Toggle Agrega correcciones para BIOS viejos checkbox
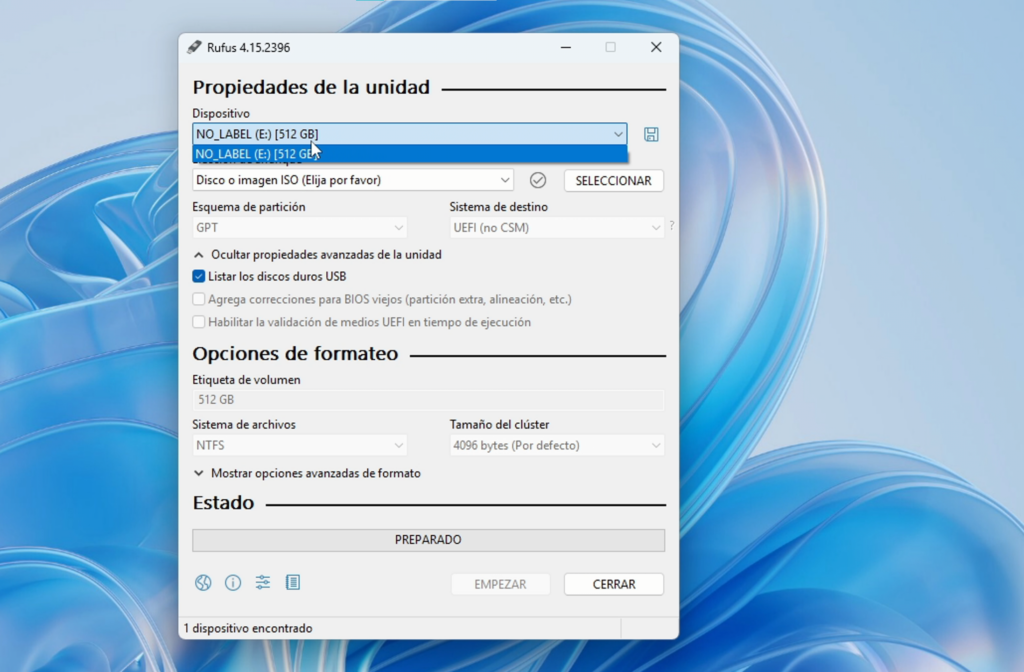1024x672 pixels. pyautogui.click(x=199, y=299)
